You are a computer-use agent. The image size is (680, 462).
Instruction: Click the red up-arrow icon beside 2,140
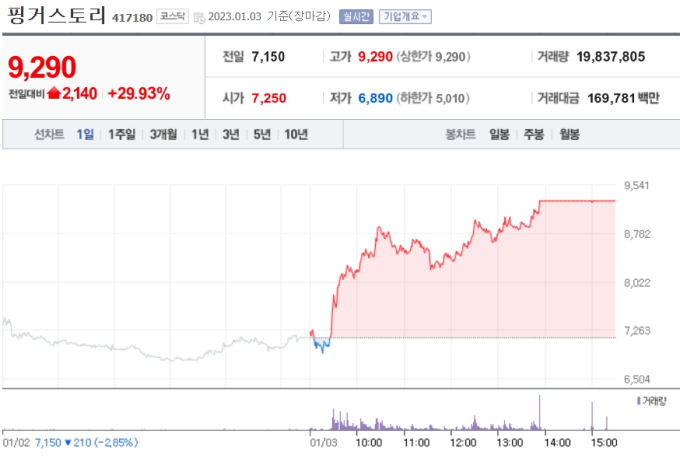click(x=54, y=93)
